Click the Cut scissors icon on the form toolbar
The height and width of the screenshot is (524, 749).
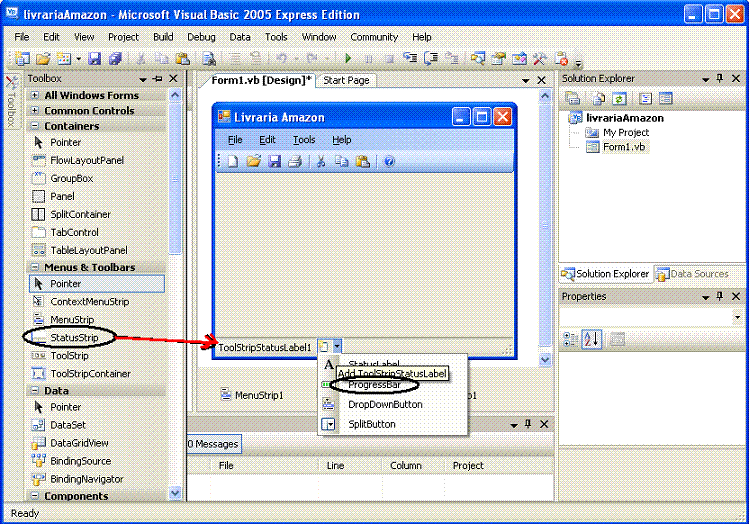pyautogui.click(x=321, y=161)
